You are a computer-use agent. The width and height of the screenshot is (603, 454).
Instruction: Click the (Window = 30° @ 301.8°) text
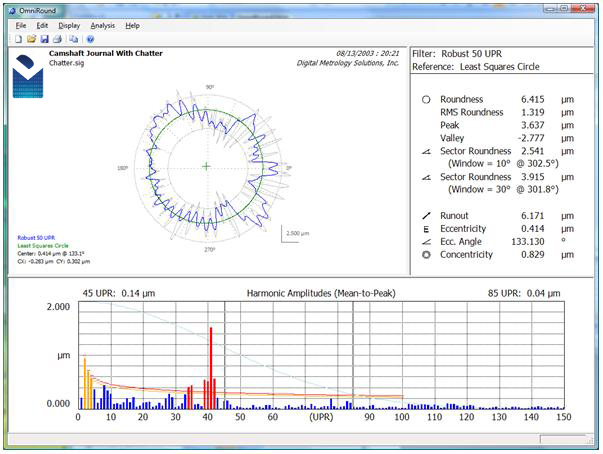click(503, 190)
